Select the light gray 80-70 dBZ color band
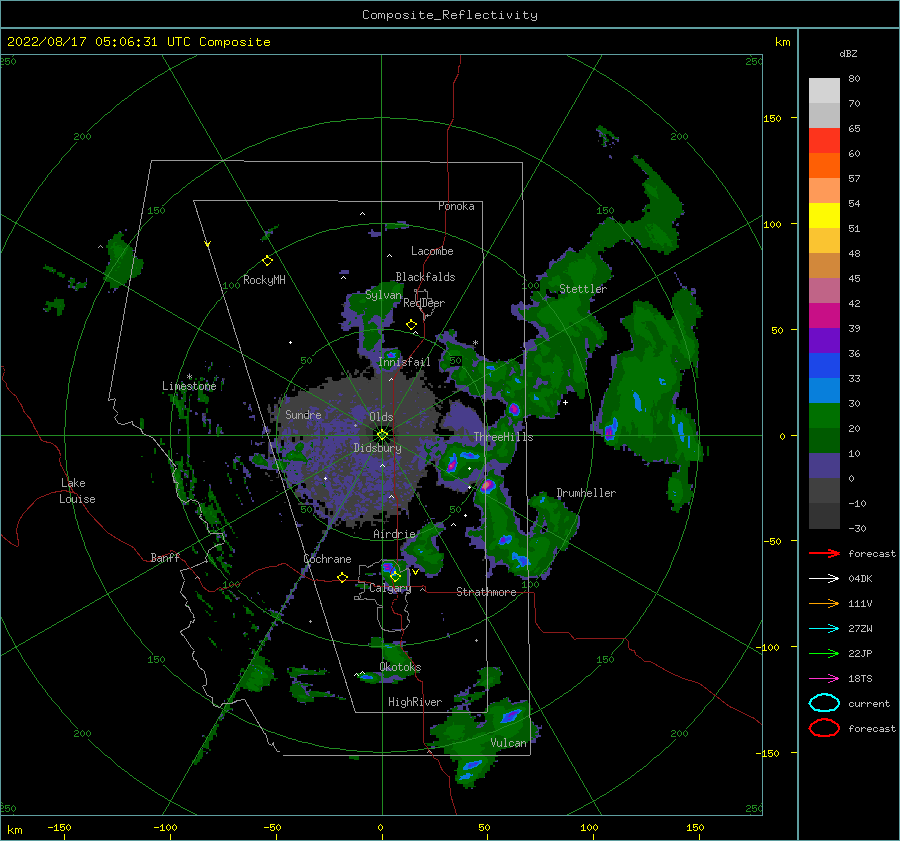Image resolution: width=900 pixels, height=841 pixels. (824, 91)
